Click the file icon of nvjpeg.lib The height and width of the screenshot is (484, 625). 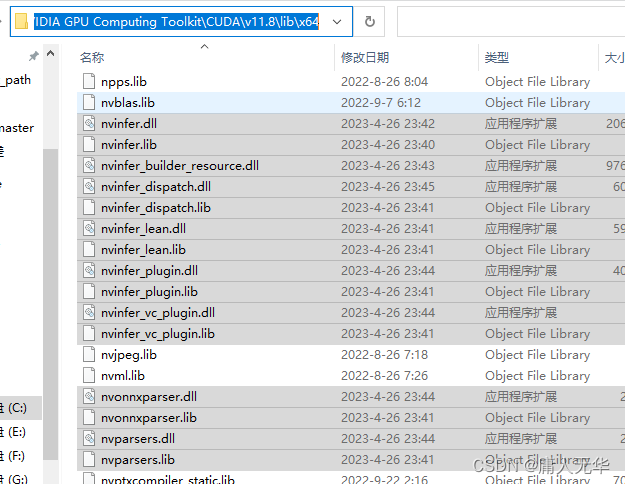[x=89, y=354]
